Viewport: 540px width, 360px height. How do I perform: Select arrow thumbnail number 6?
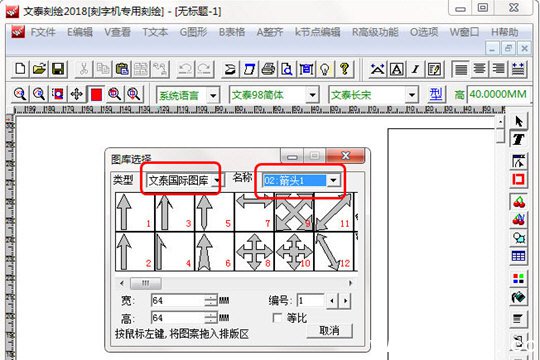click(x=214, y=251)
